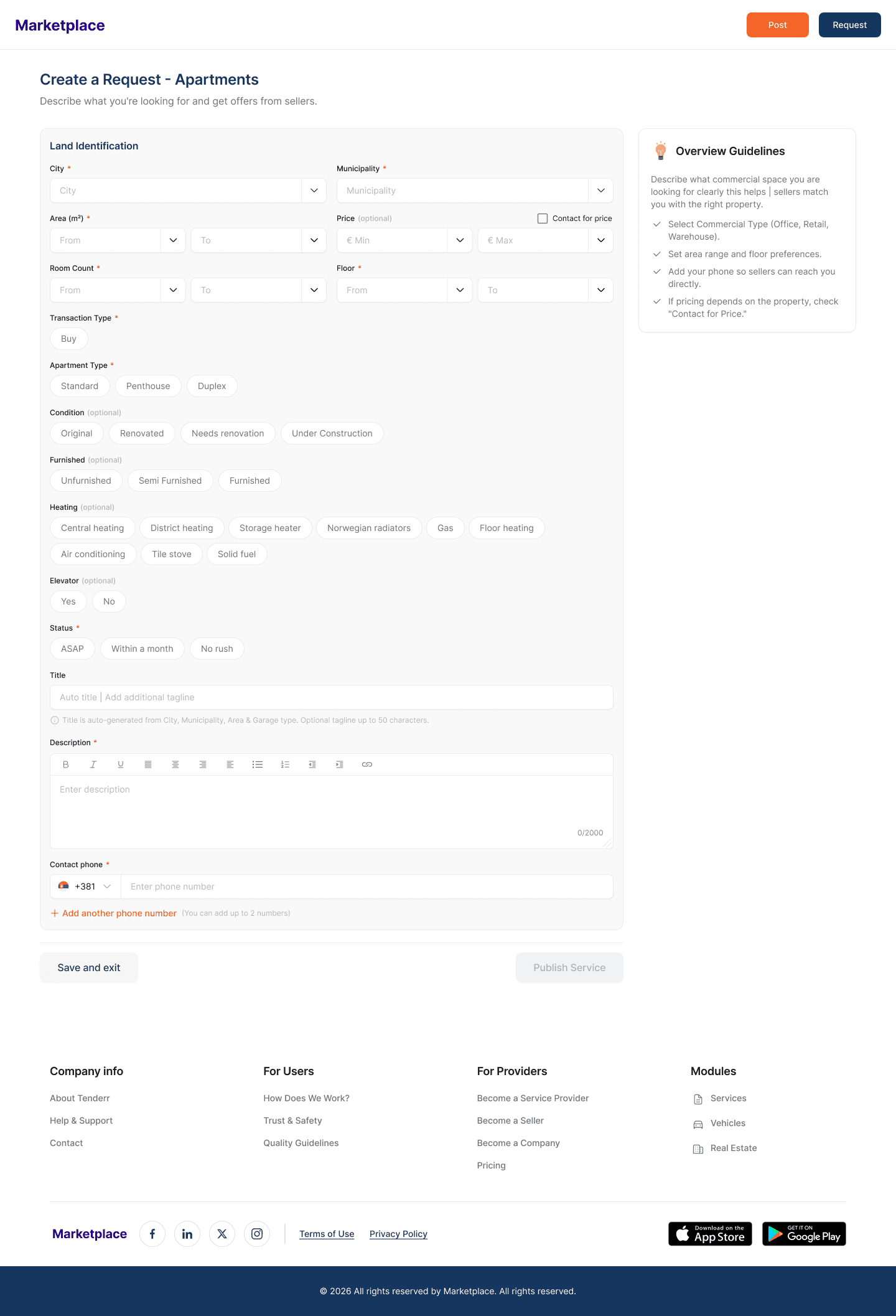Click the Real Estate building icon
The image size is (896, 1316).
coord(698,1149)
